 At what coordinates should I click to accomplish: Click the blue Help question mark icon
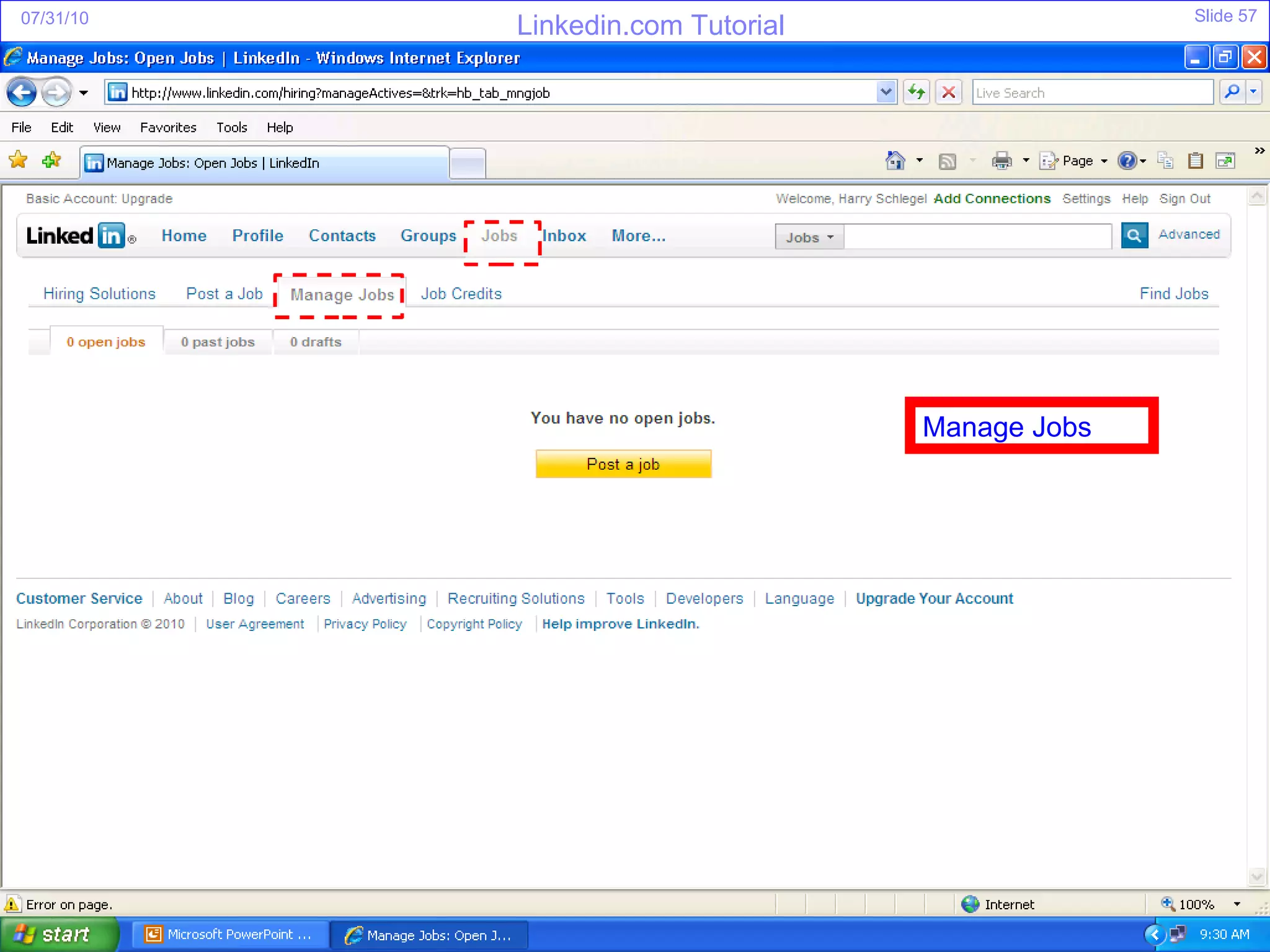click(x=1127, y=161)
